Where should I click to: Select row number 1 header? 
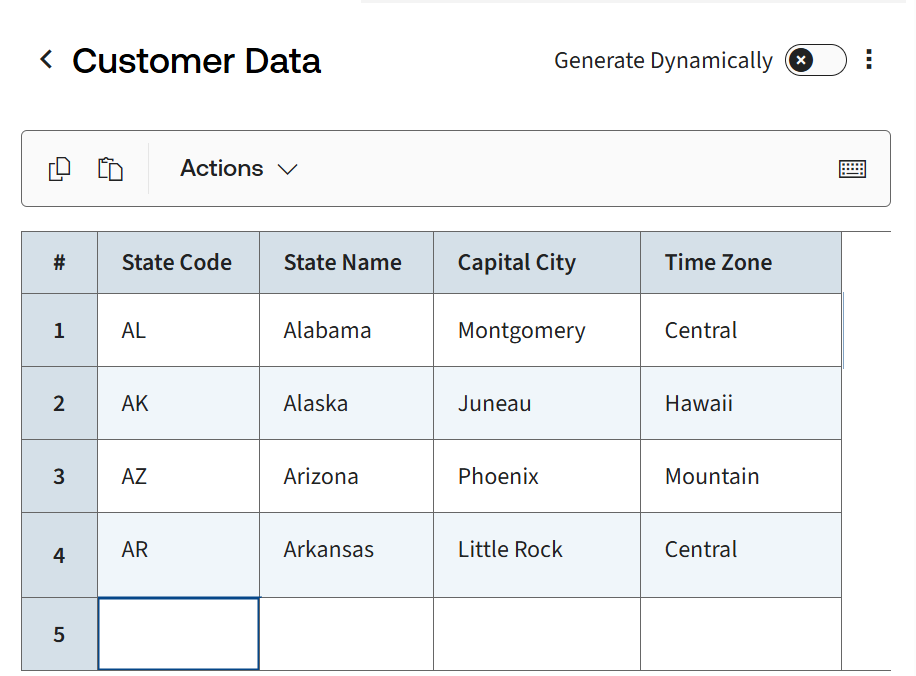click(x=59, y=330)
